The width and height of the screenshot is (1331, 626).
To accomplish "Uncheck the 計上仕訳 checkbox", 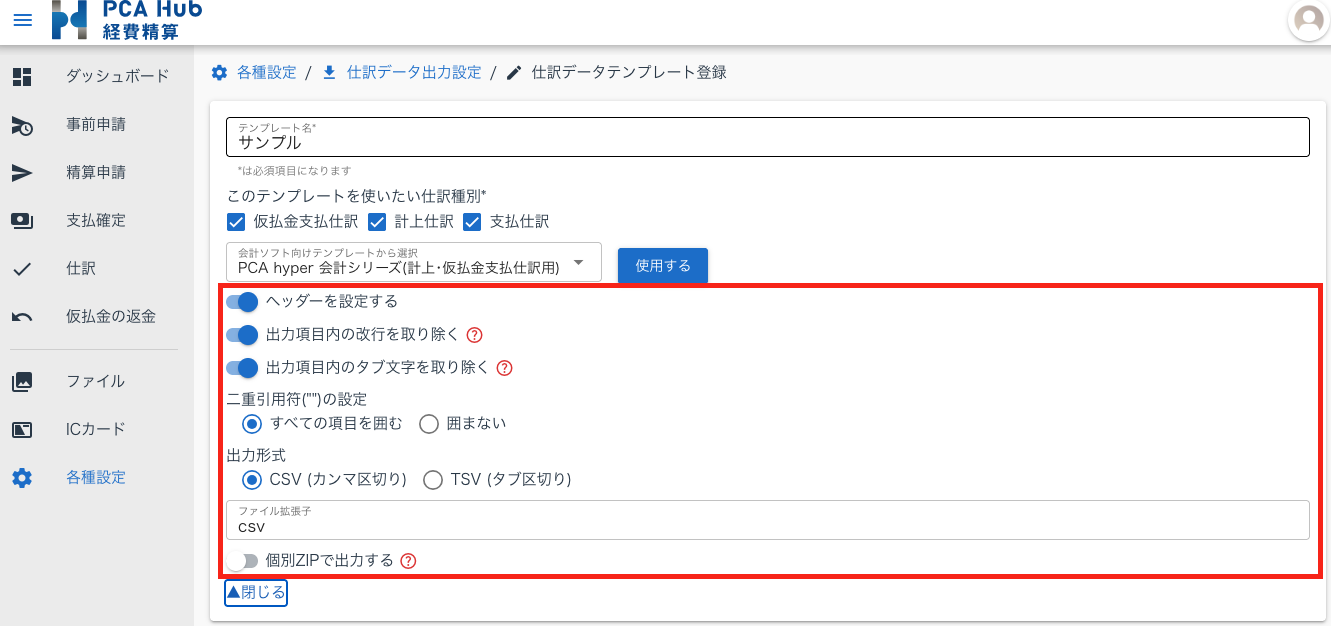I will 377,222.
